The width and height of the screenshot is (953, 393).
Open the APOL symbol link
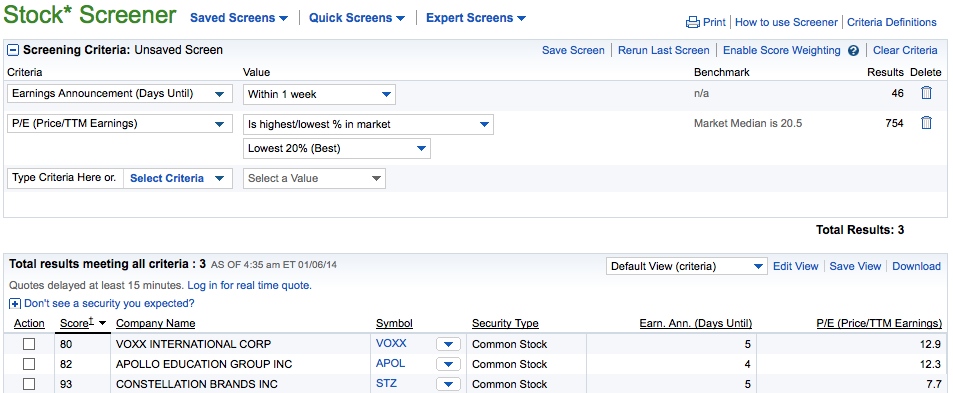pos(390,363)
